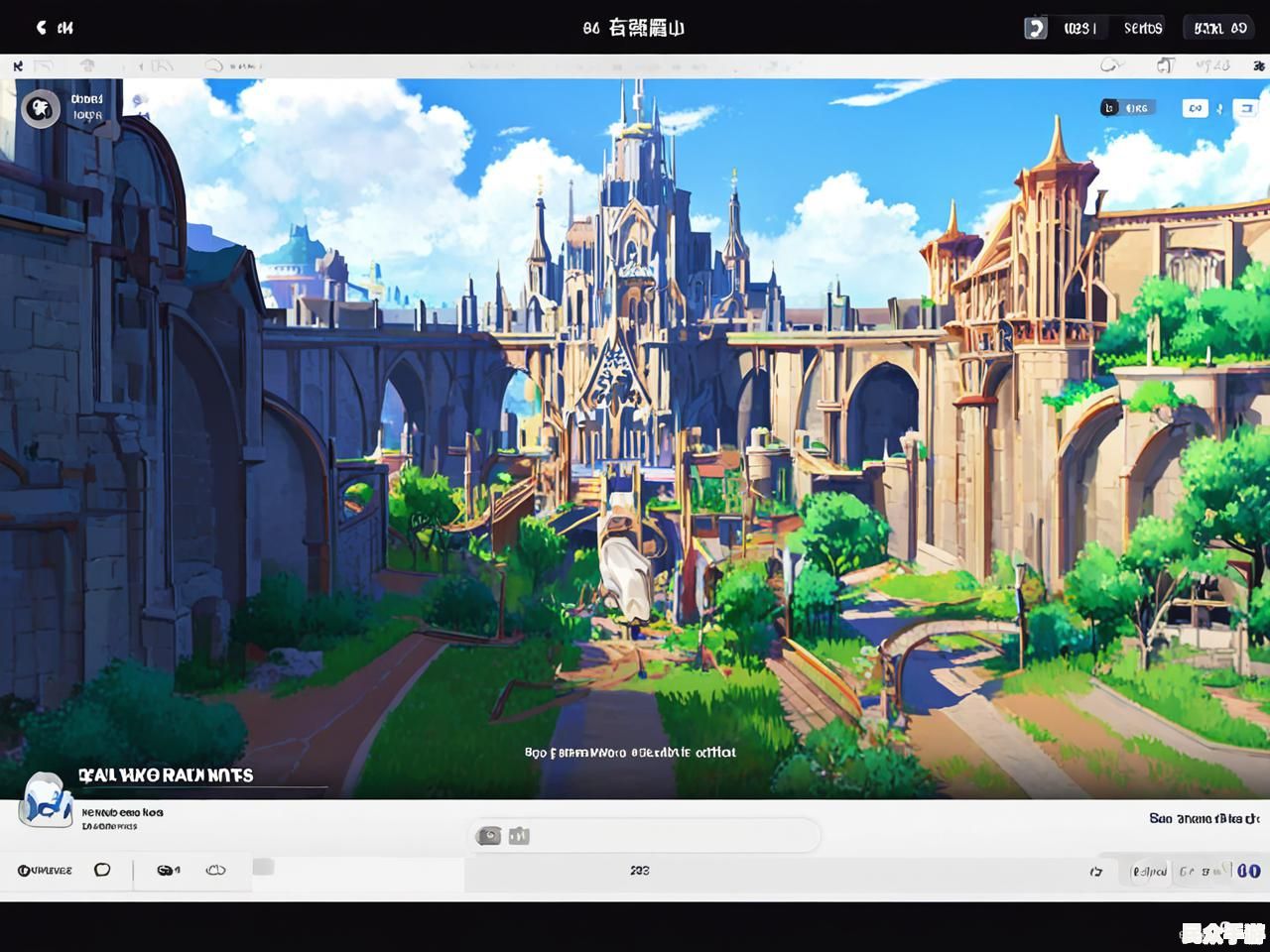Click the round profile avatar at top-left
This screenshot has width=1270, height=952.
pos(41,107)
